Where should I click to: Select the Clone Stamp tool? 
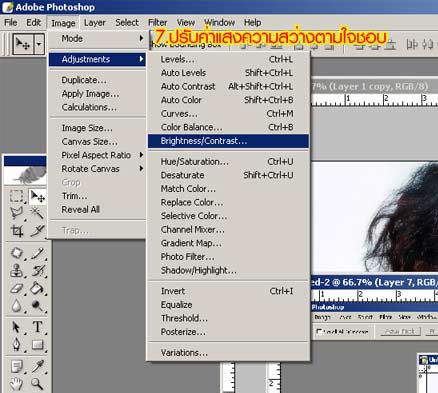[x=17, y=271]
